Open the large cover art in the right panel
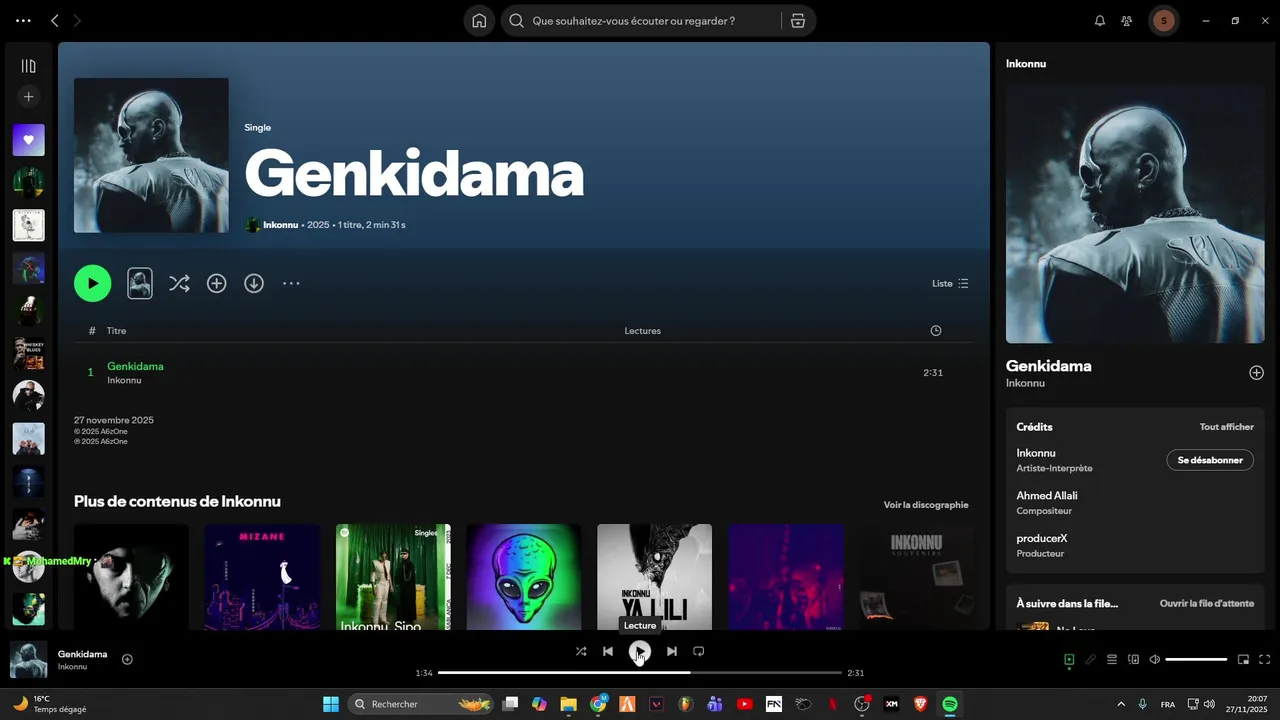The width and height of the screenshot is (1280, 720). tap(1135, 213)
